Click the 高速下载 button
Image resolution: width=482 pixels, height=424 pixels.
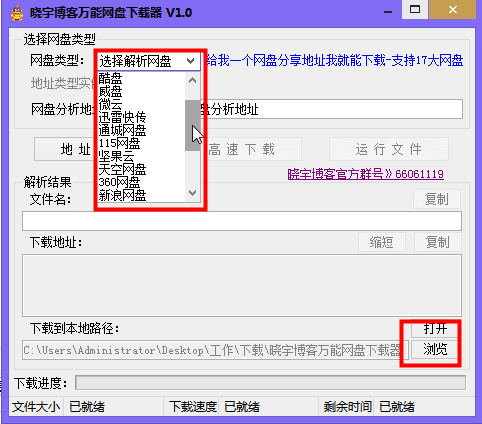pyautogui.click(x=252, y=149)
